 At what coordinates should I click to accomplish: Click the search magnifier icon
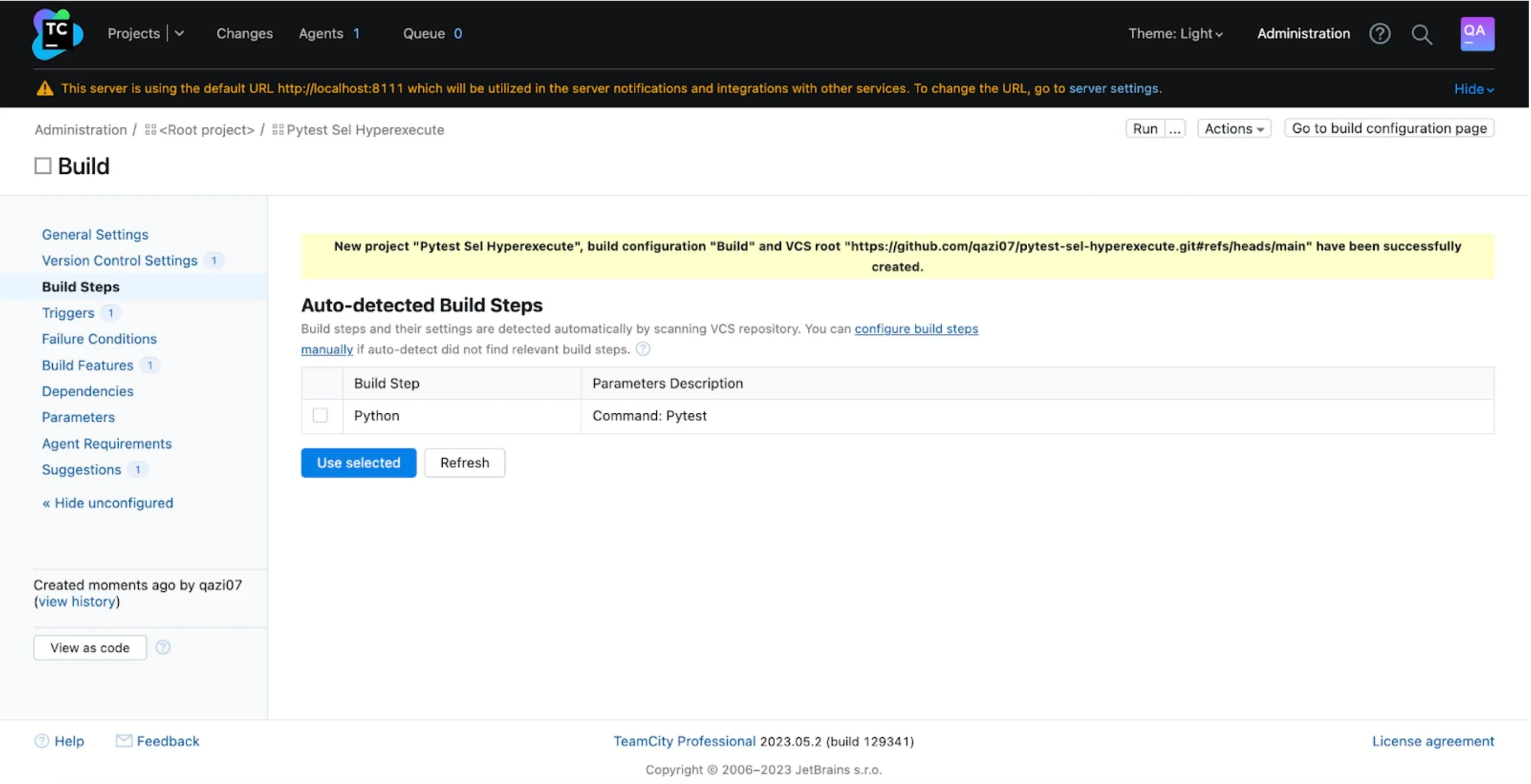point(1421,34)
